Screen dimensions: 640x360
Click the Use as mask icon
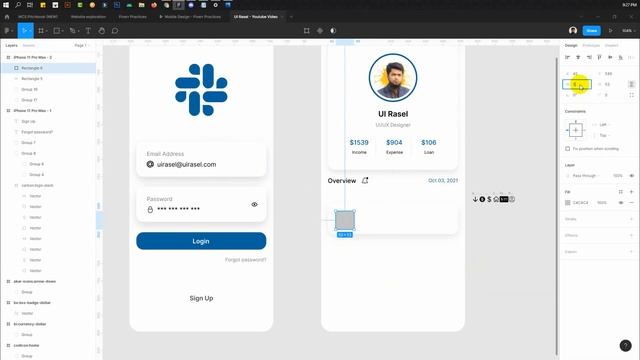pyautogui.click(x=333, y=31)
